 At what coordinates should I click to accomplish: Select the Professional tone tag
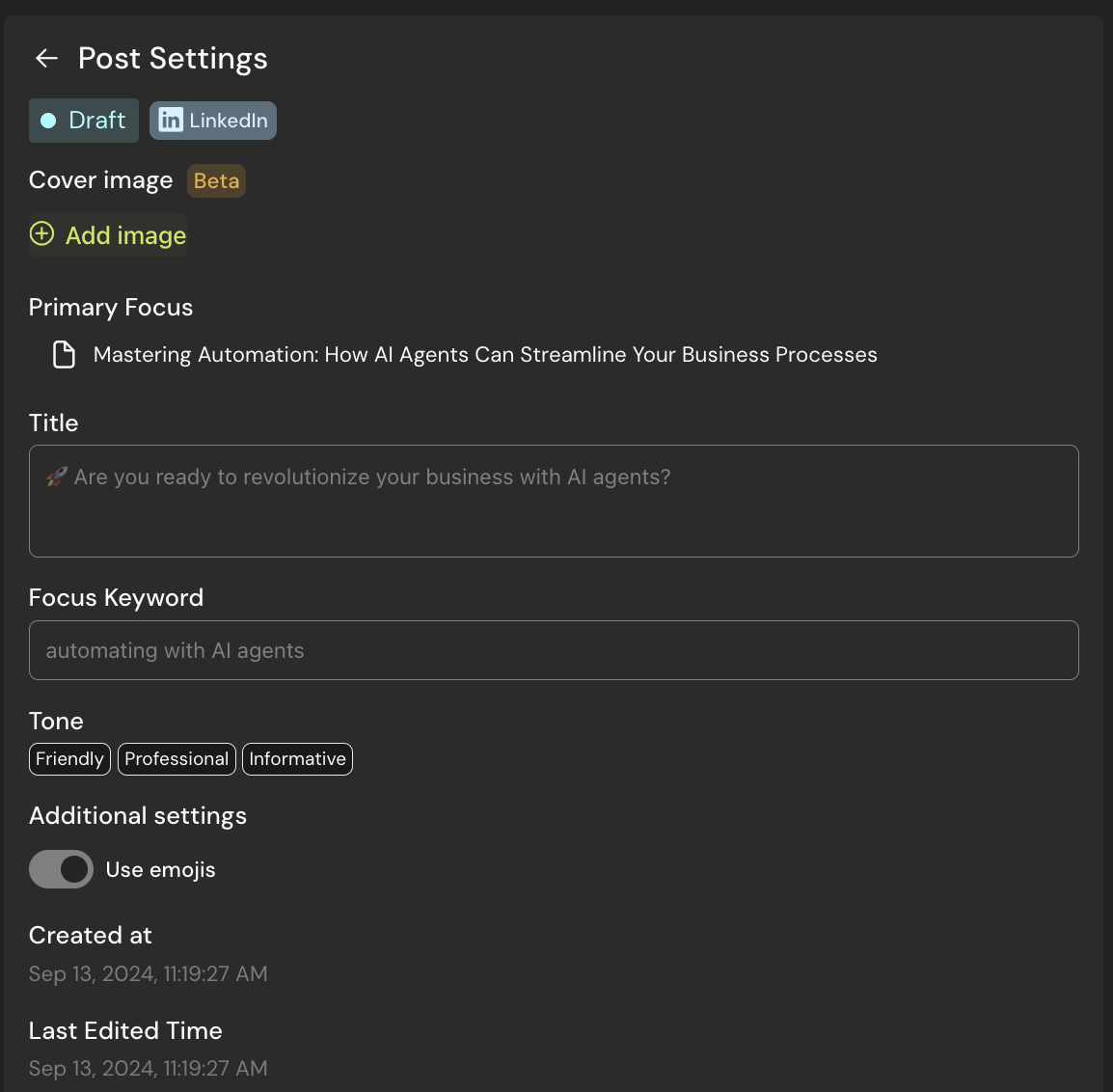(176, 759)
